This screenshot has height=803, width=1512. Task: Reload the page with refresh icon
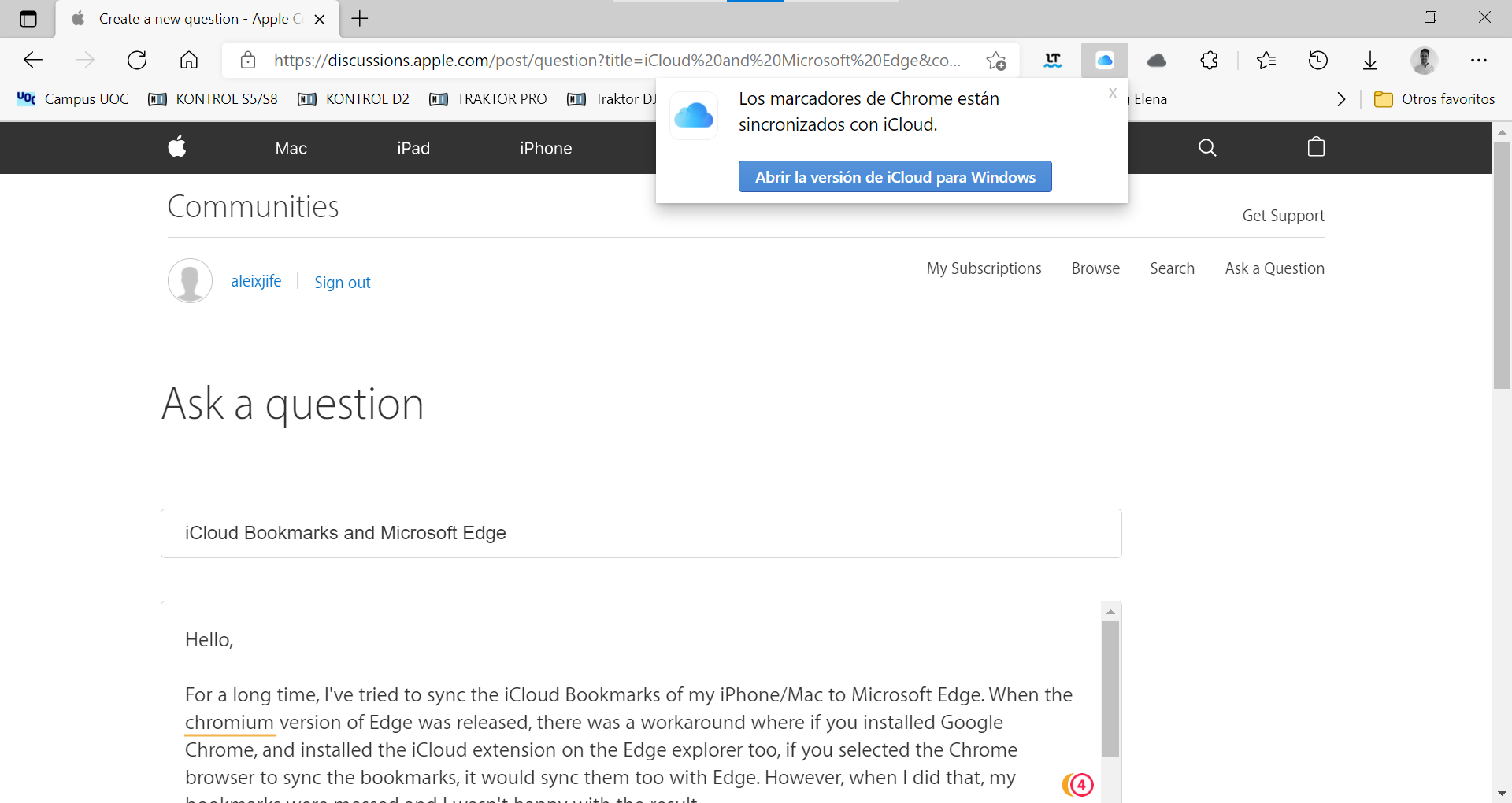point(137,61)
